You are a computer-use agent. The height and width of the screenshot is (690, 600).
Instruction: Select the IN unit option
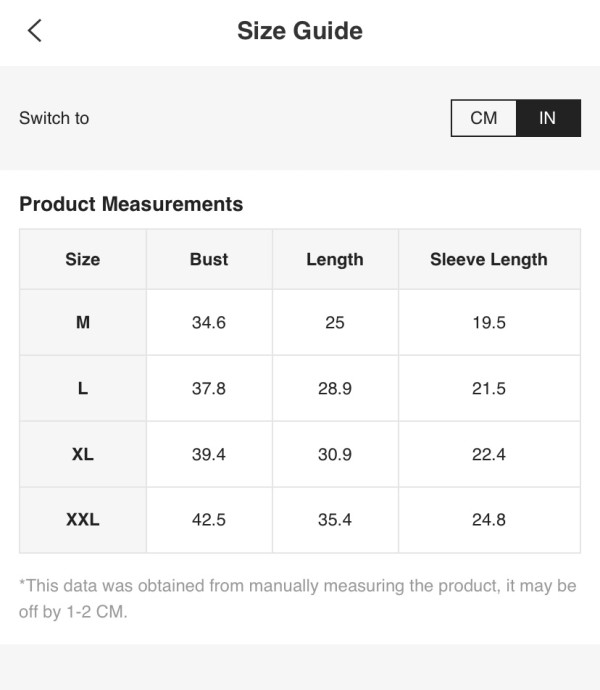pos(548,118)
